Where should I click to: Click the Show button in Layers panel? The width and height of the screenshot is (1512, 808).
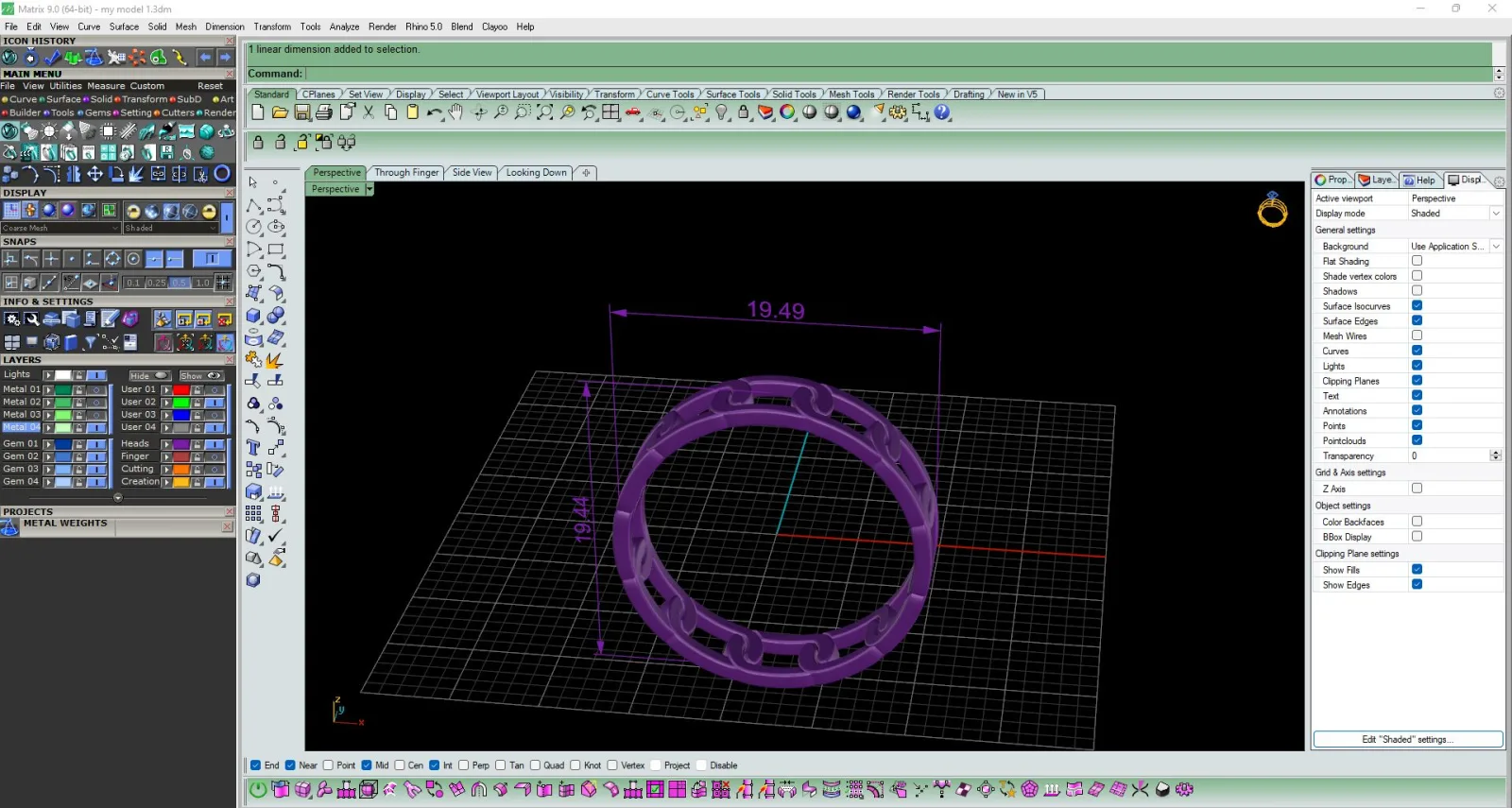[x=200, y=376]
